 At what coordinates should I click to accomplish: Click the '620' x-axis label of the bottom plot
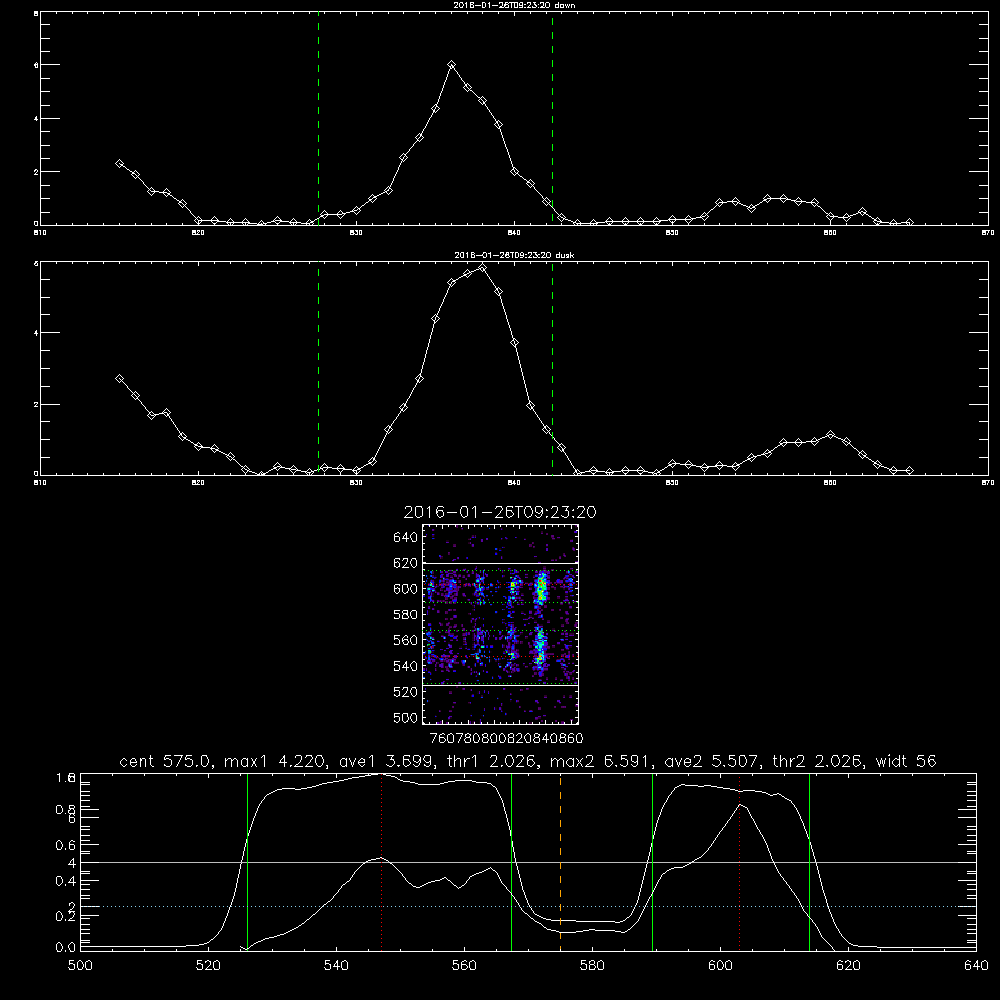848,966
